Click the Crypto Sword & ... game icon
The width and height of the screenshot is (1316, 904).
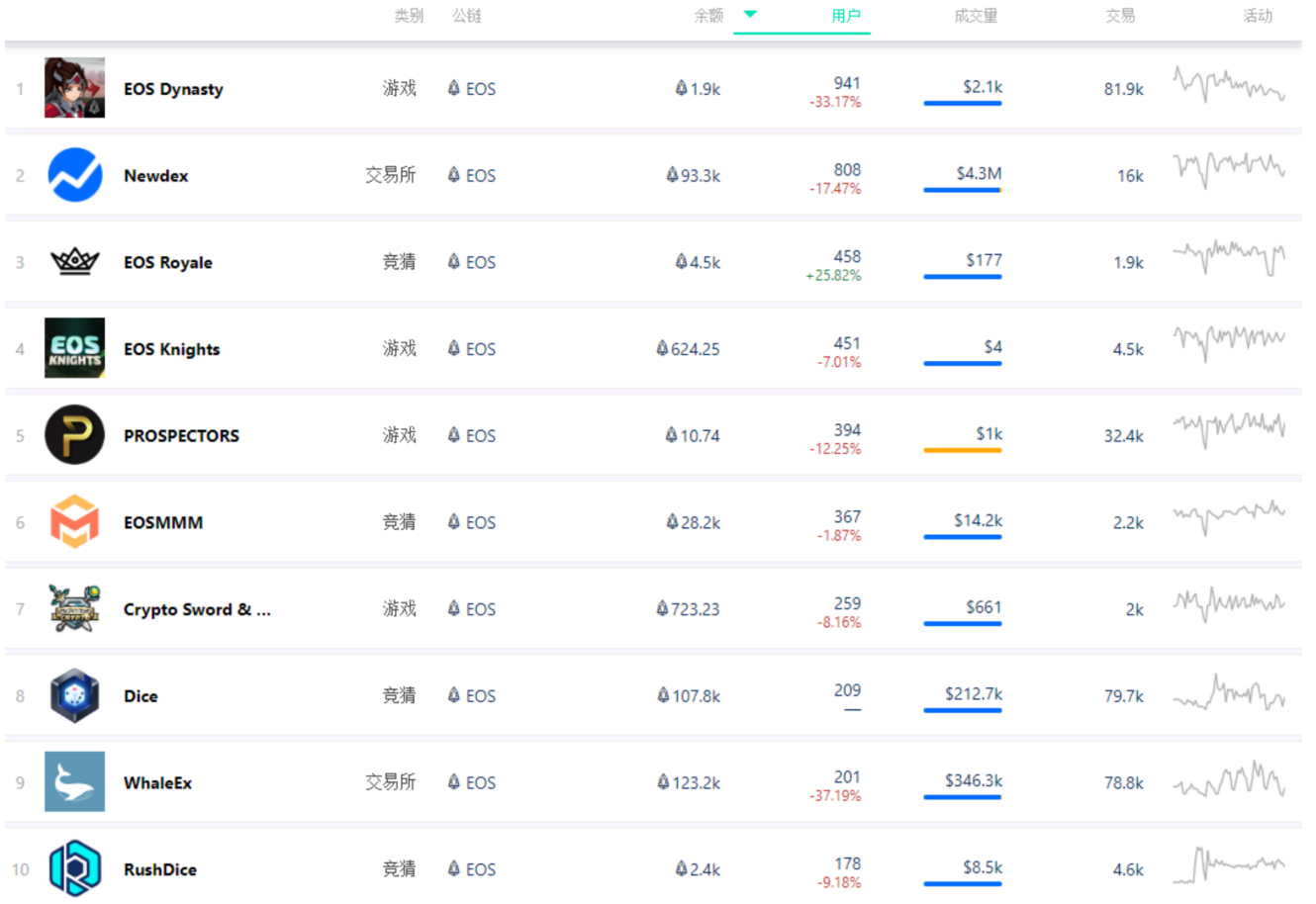click(74, 608)
